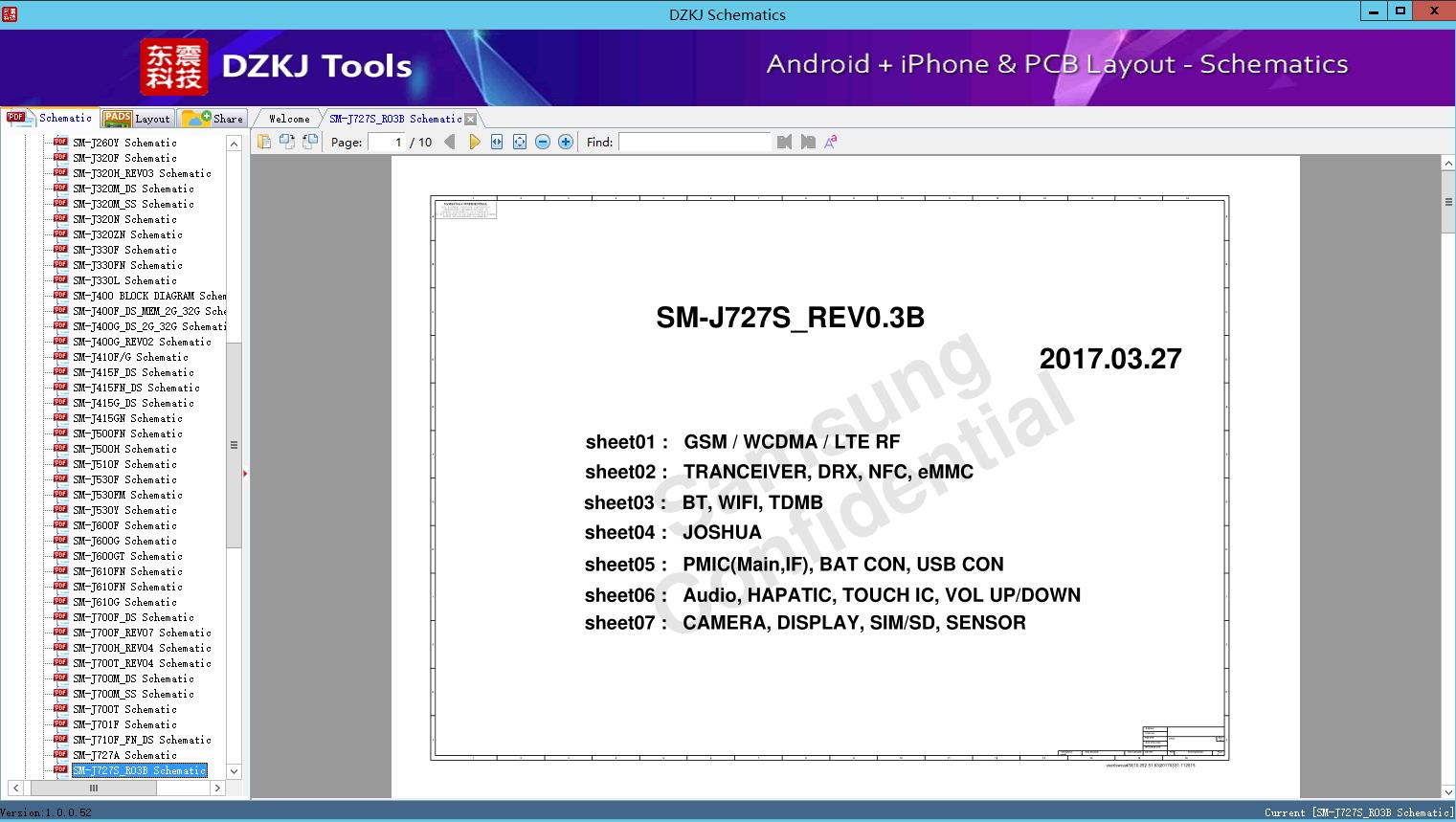Go to the previous page
This screenshot has width=1456, height=822.
[450, 142]
